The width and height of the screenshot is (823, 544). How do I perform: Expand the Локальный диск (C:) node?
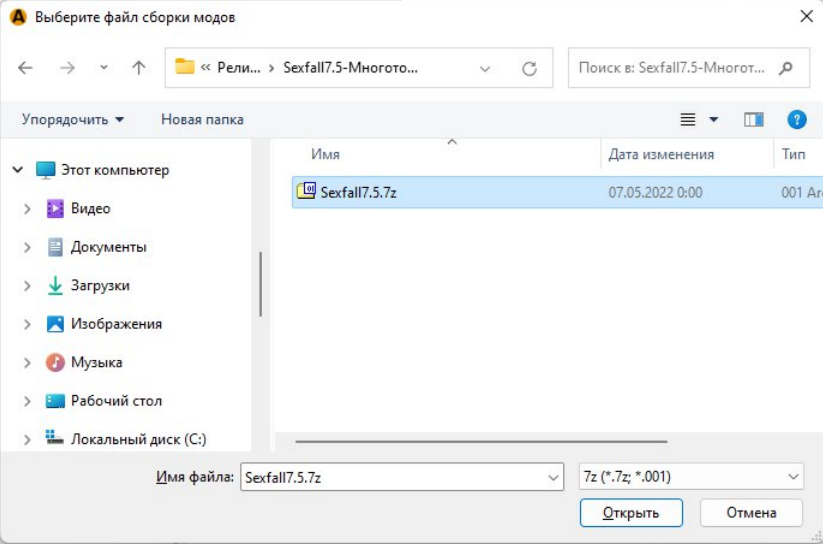pos(27,439)
